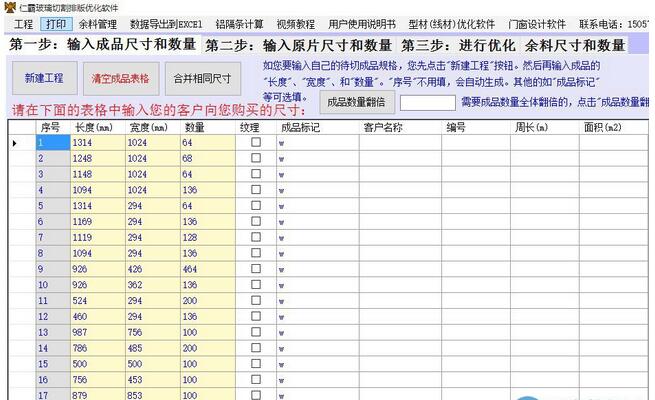Open the 打印 menu
This screenshot has height=400, width=655.
click(x=56, y=24)
